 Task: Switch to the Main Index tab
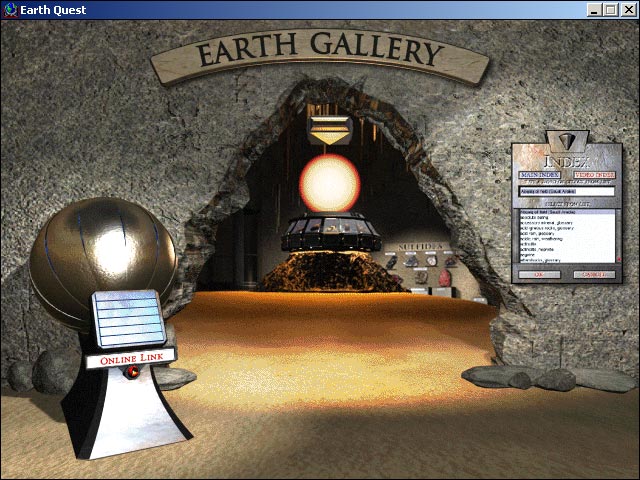(x=539, y=175)
